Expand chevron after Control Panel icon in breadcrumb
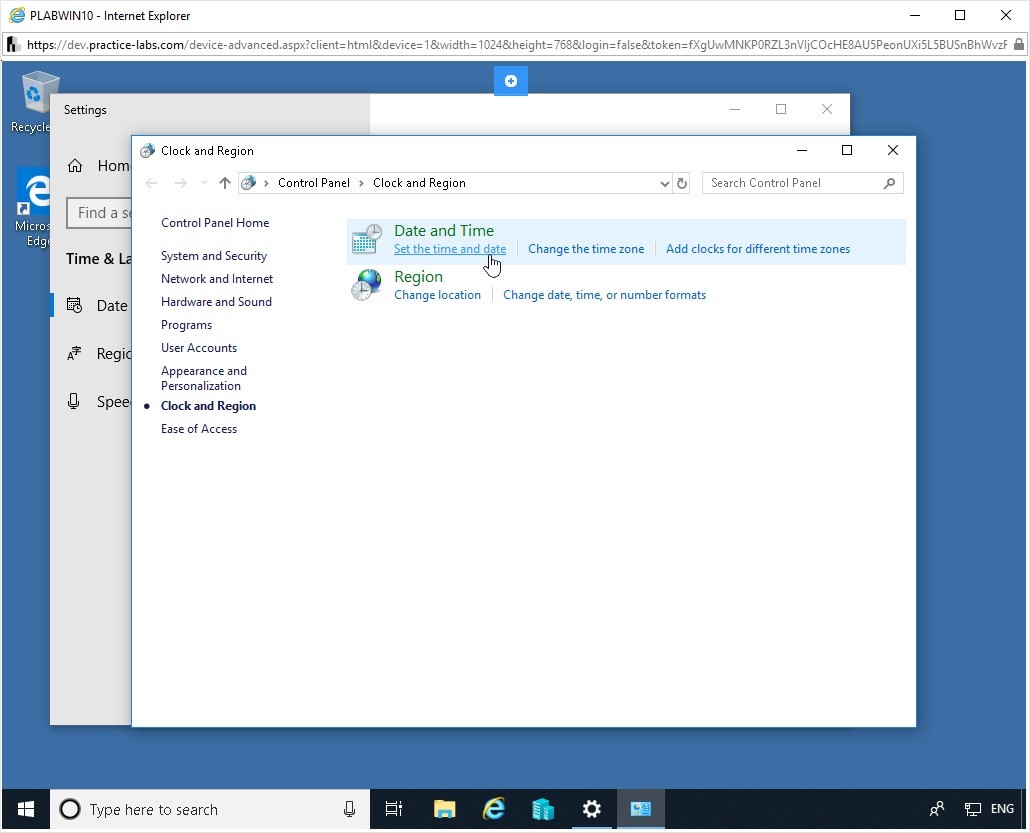The height and width of the screenshot is (833, 1030). tap(266, 183)
